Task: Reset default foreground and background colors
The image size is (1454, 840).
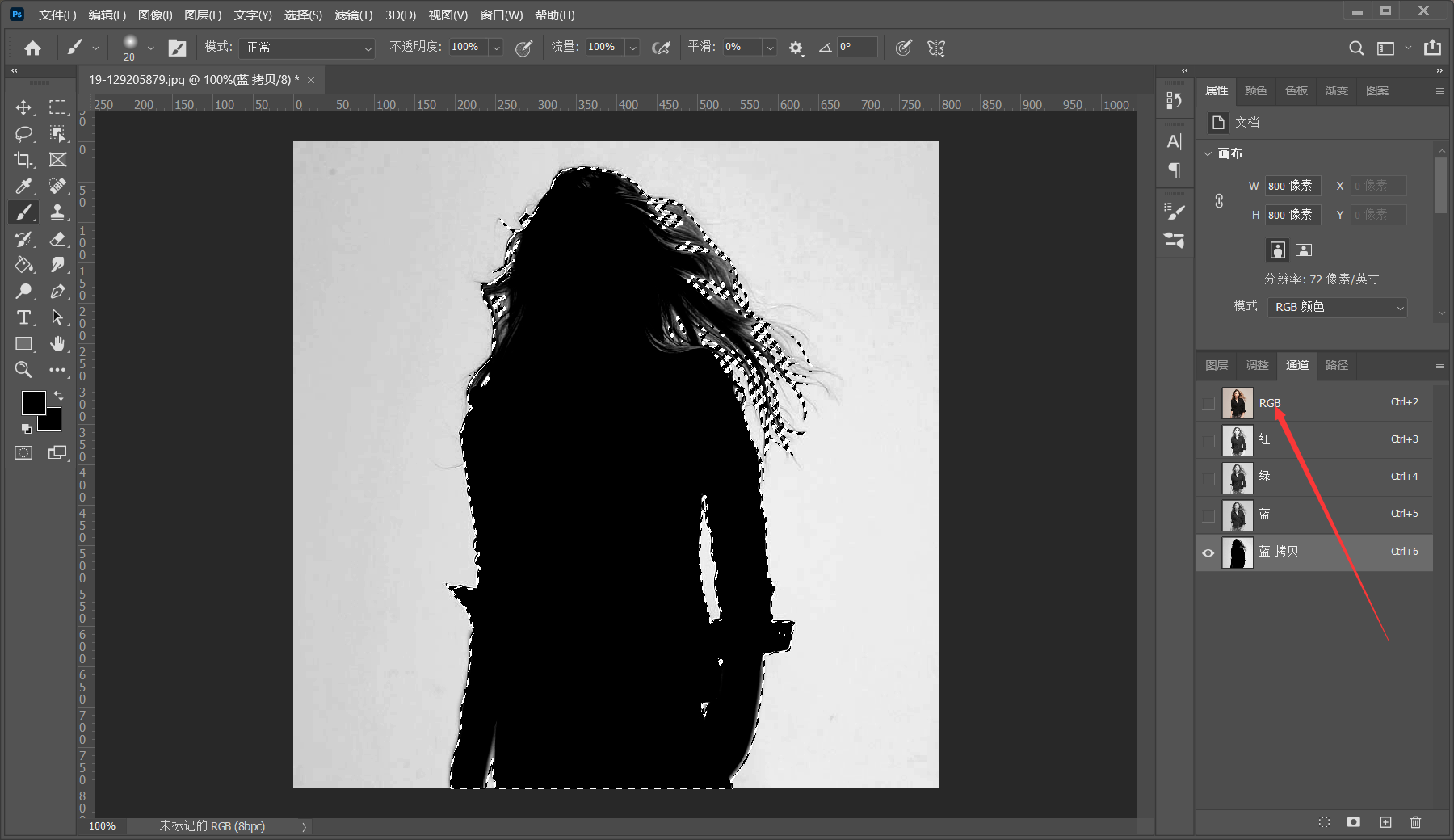Action: coord(26,428)
